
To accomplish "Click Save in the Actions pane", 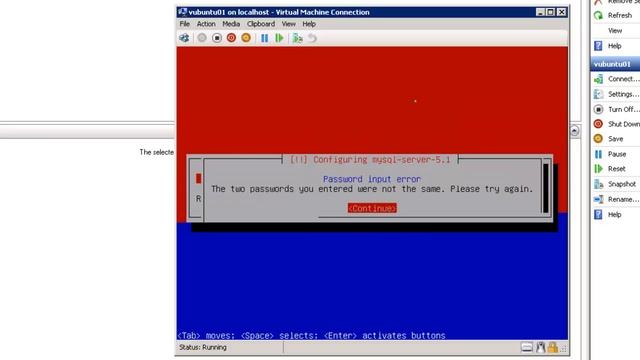I will (616, 139).
